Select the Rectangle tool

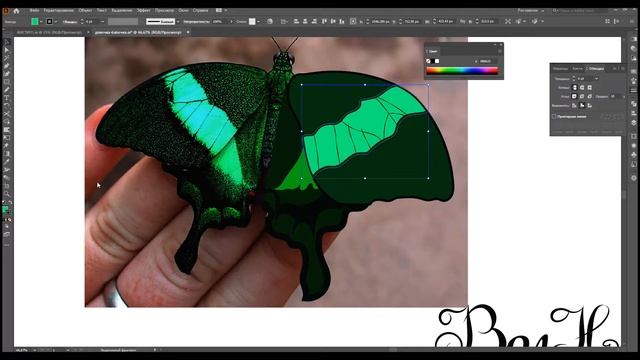click(x=7, y=82)
